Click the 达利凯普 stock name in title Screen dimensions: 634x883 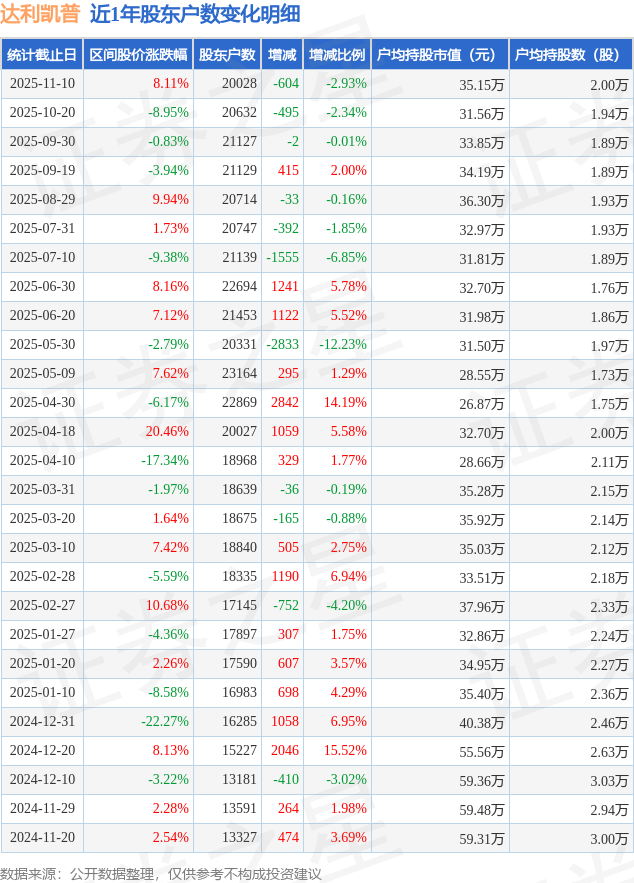(x=41, y=14)
